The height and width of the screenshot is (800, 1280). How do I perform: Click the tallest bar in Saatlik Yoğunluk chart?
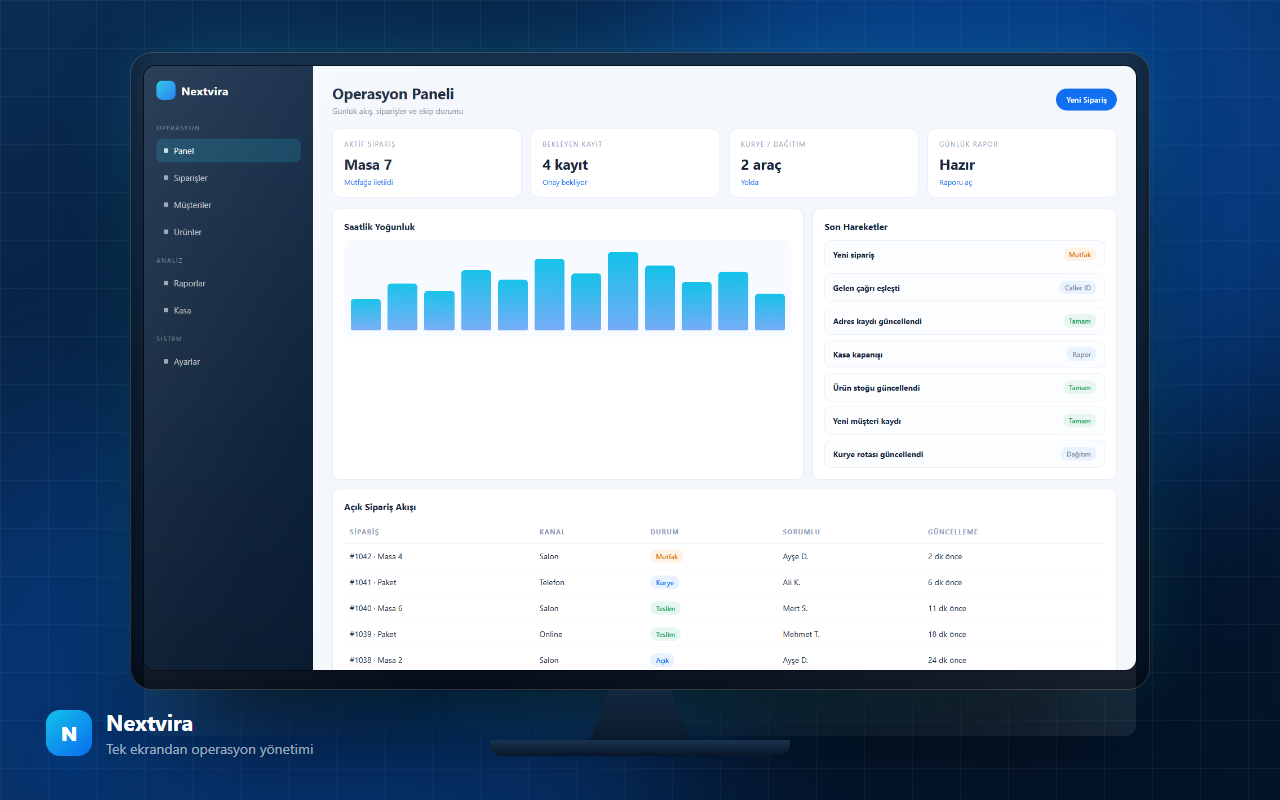pyautogui.click(x=623, y=291)
